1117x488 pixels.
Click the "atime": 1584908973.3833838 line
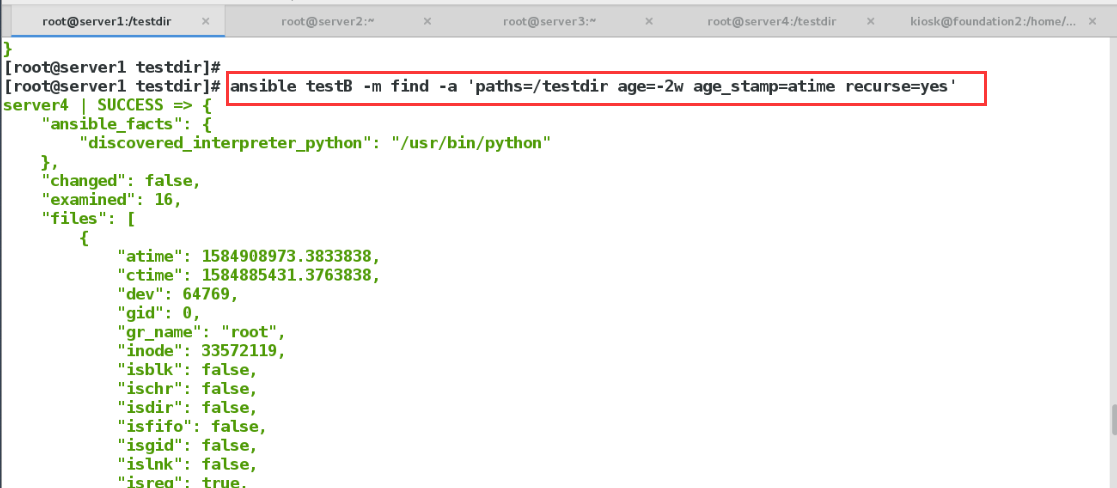[249, 256]
